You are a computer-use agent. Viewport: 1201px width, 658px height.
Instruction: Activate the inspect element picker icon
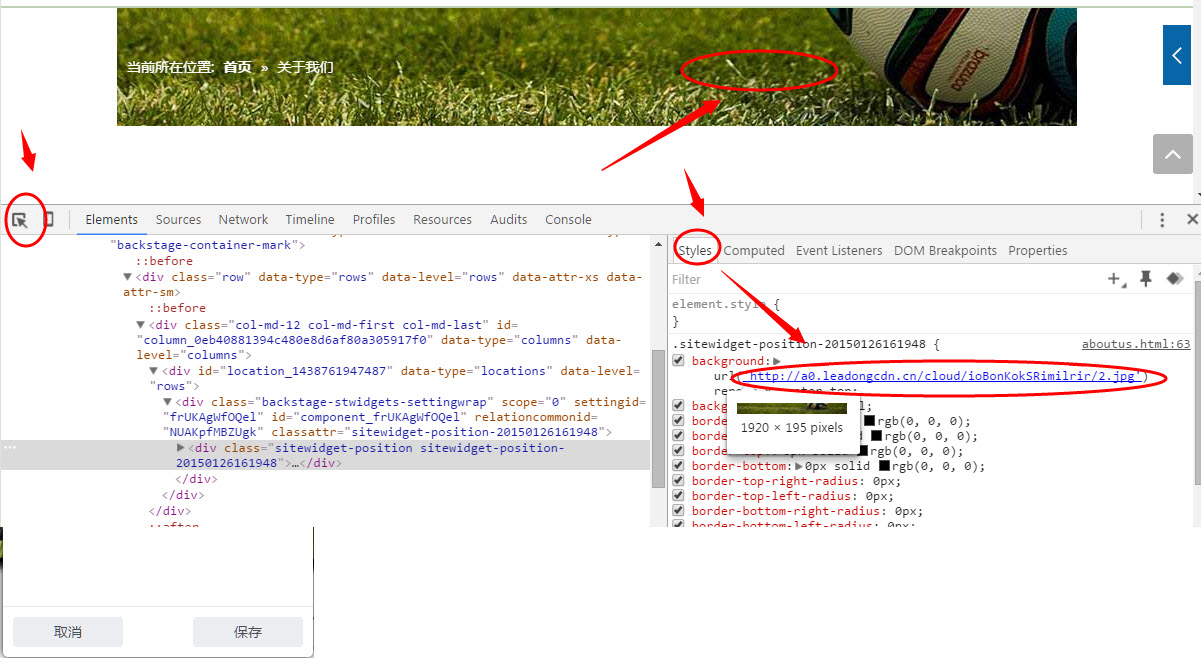(20, 220)
